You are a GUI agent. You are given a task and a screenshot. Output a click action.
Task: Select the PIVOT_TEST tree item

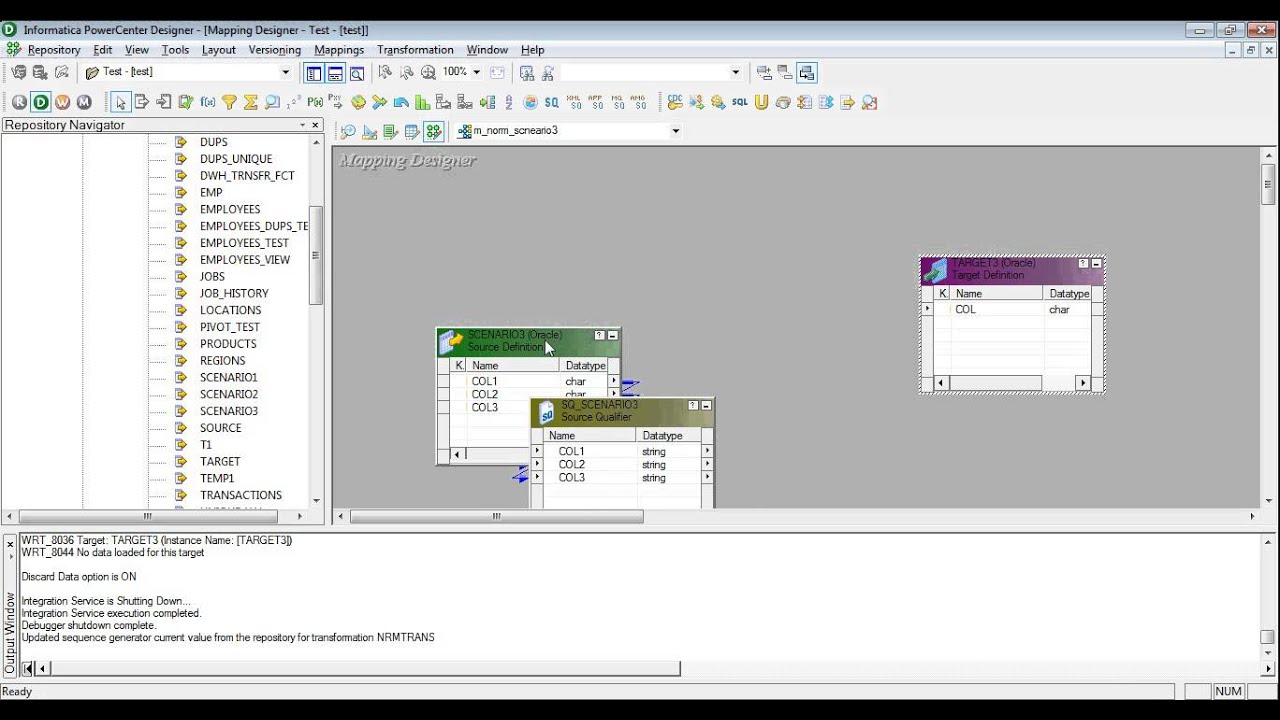click(x=230, y=327)
